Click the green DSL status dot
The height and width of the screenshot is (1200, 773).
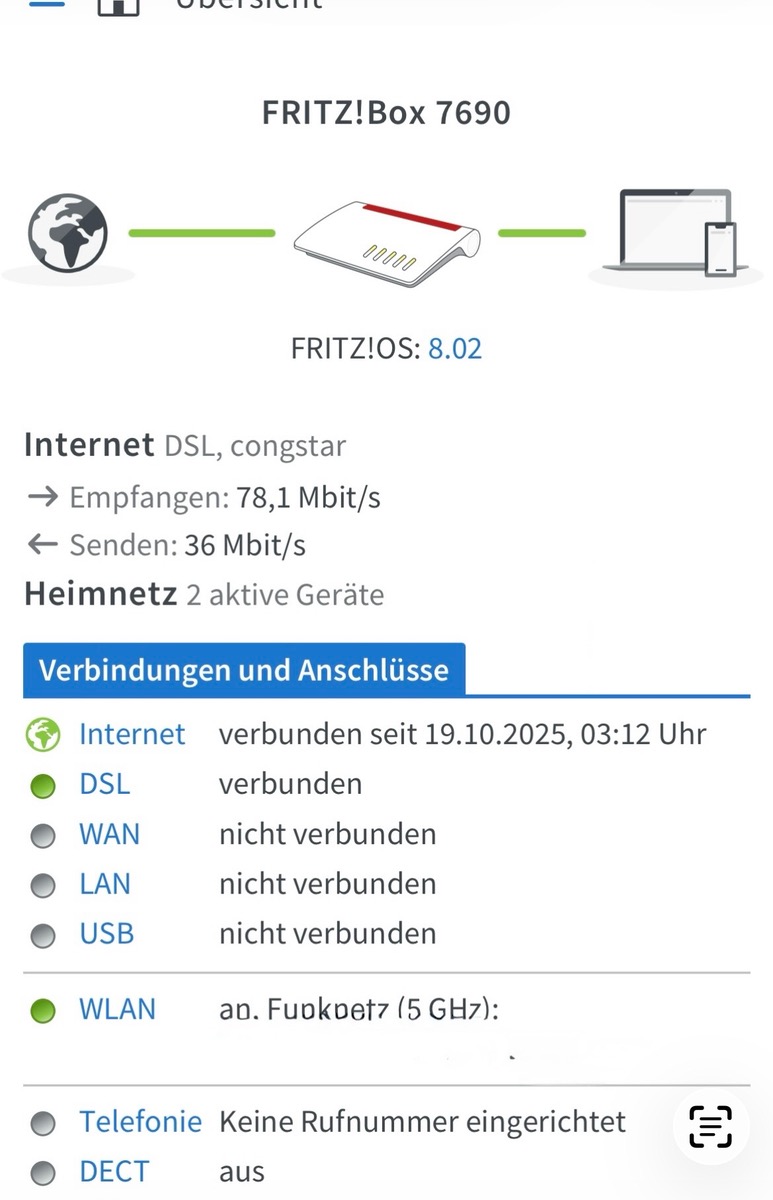43,786
